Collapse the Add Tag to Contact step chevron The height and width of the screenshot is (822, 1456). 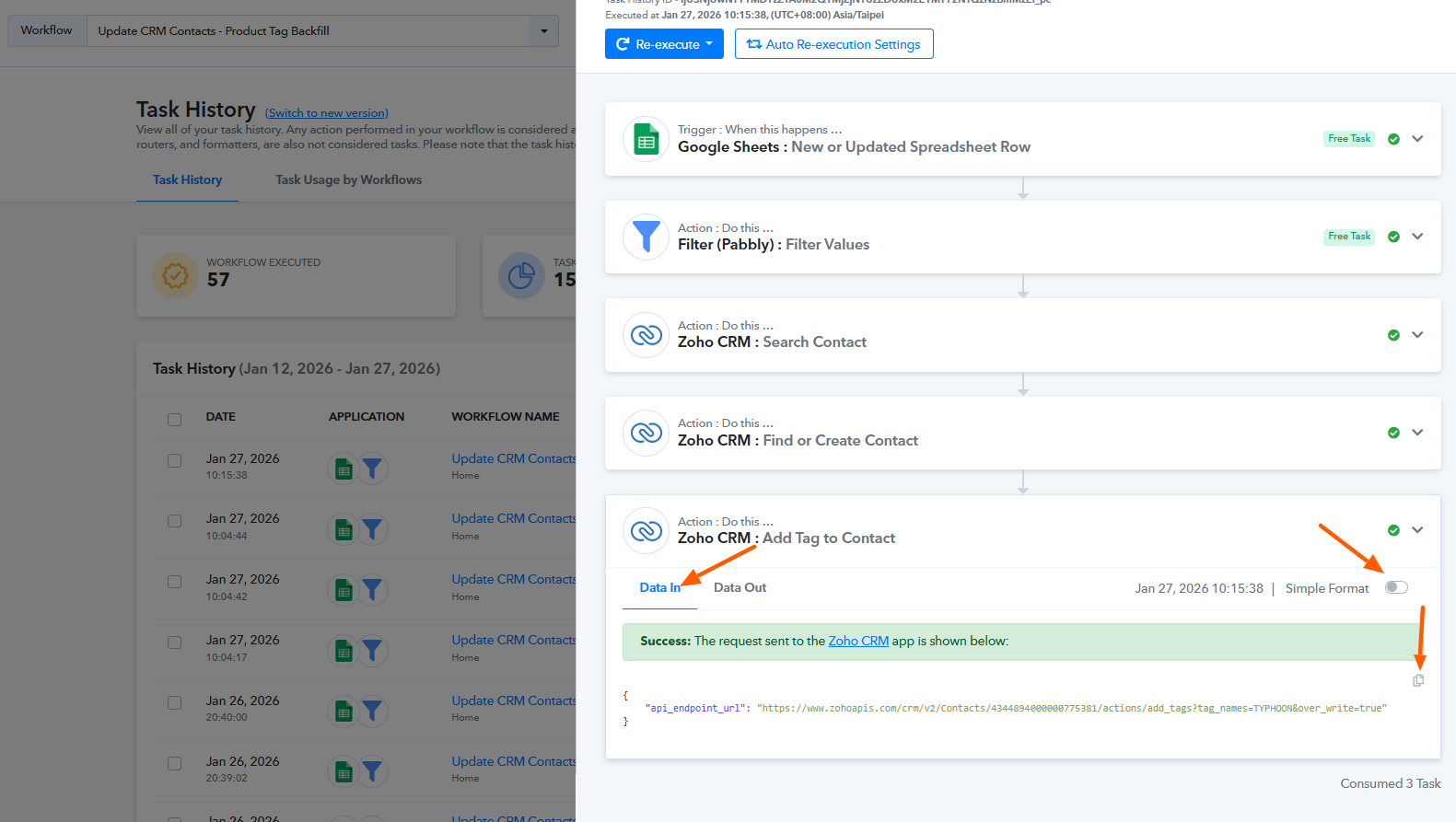(x=1417, y=530)
